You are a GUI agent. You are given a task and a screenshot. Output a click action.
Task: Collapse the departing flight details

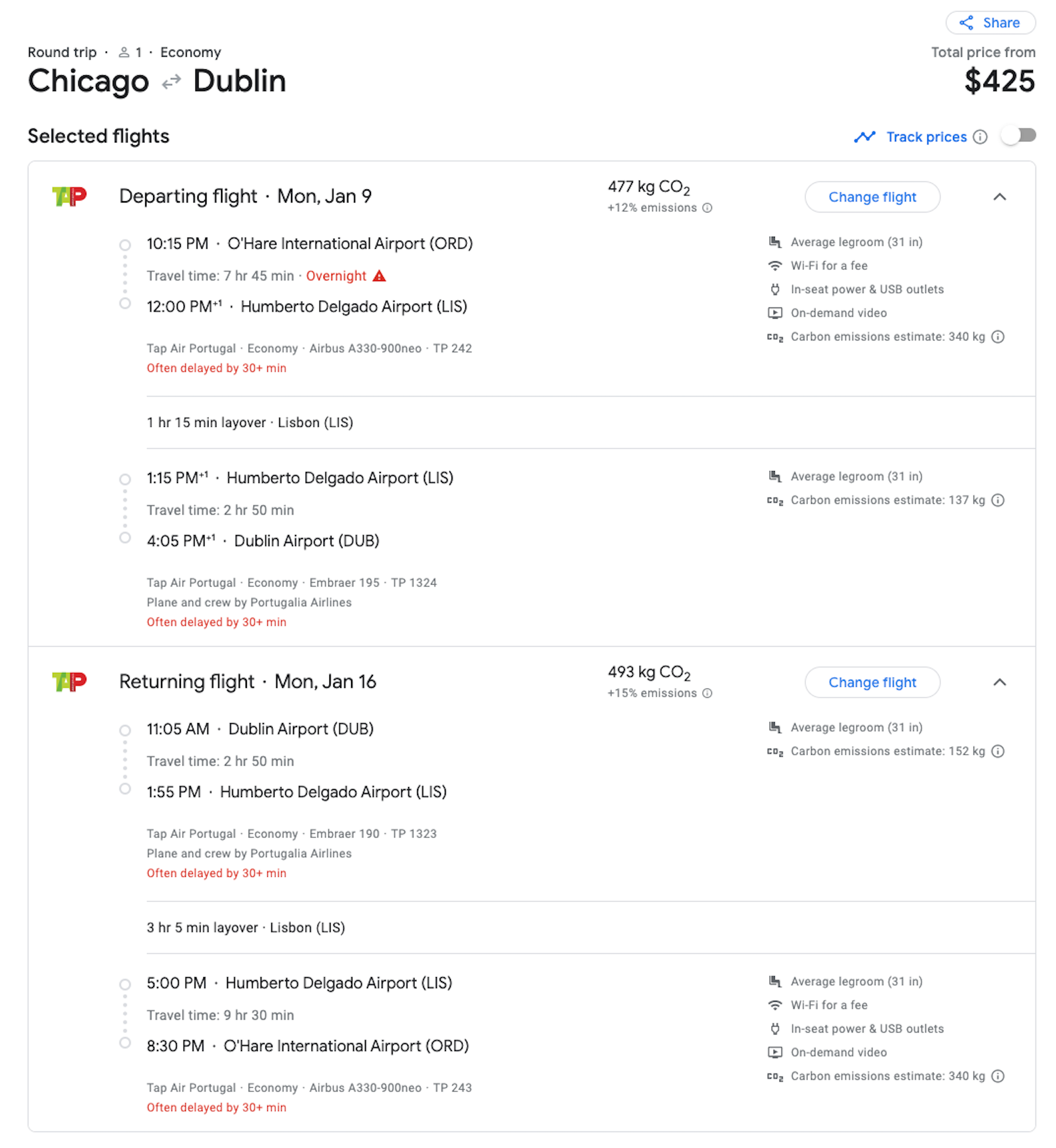(1000, 197)
